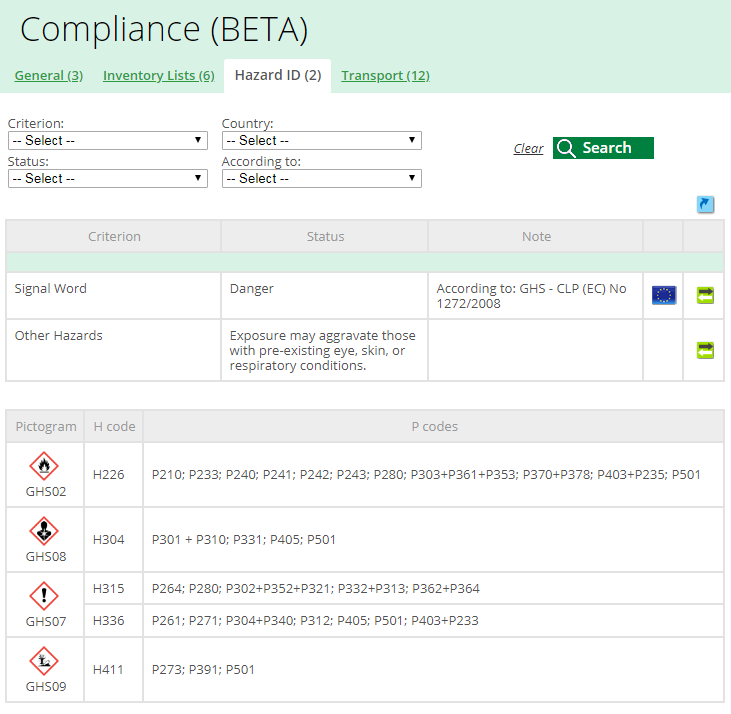Select the Hazard ID (2) tab

[278, 76]
